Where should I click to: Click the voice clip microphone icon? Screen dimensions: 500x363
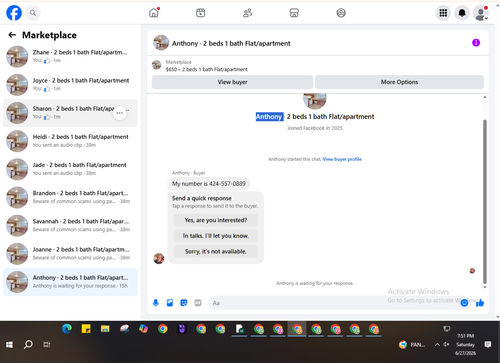pos(156,303)
